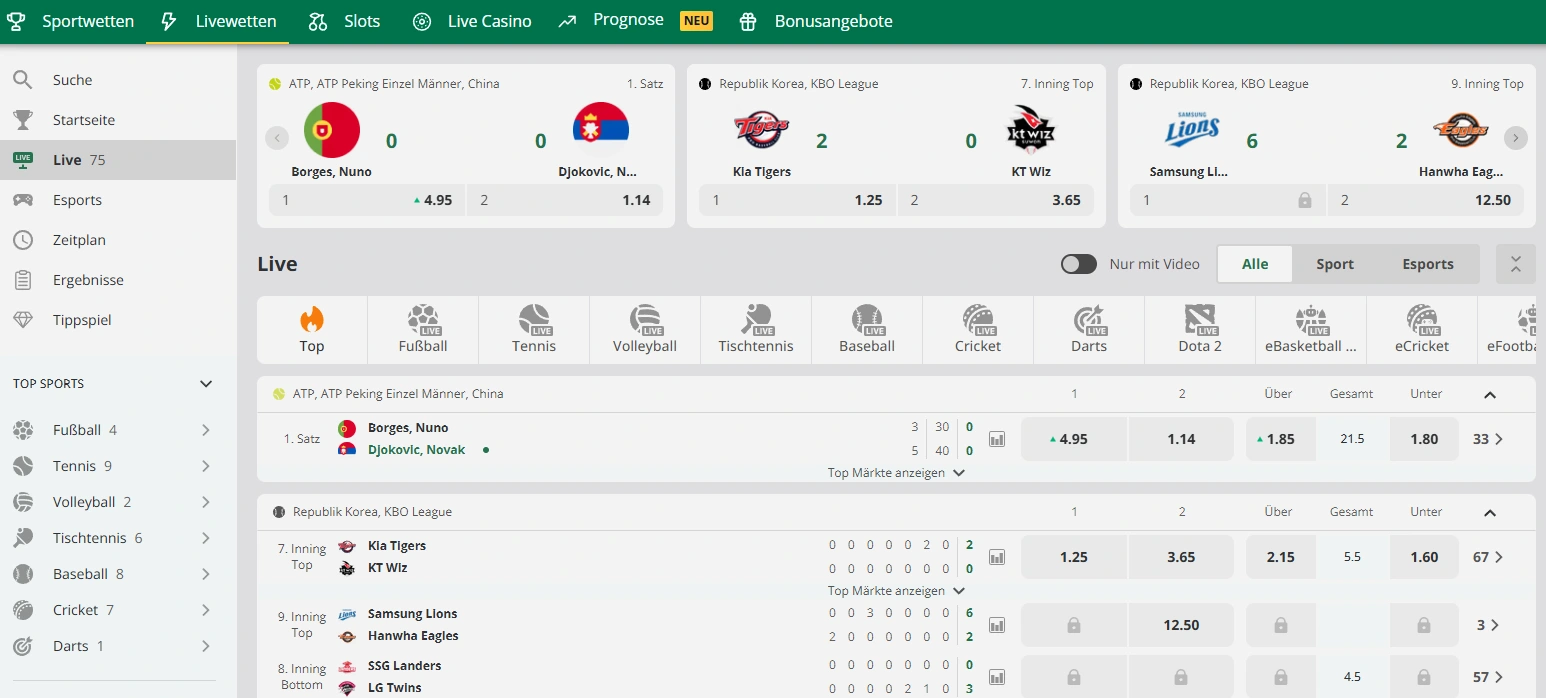The image size is (1546, 698).
Task: Toggle the Nur mit Video switch
Action: (x=1079, y=264)
